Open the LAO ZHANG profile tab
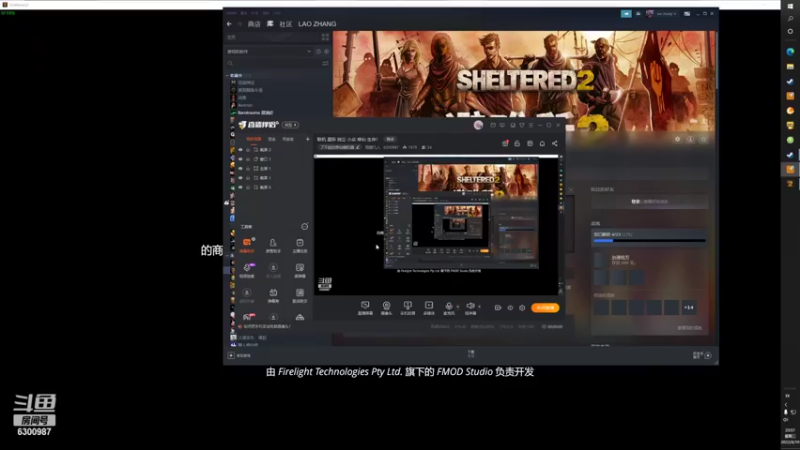Viewport: 800px width, 450px height. coord(317,24)
